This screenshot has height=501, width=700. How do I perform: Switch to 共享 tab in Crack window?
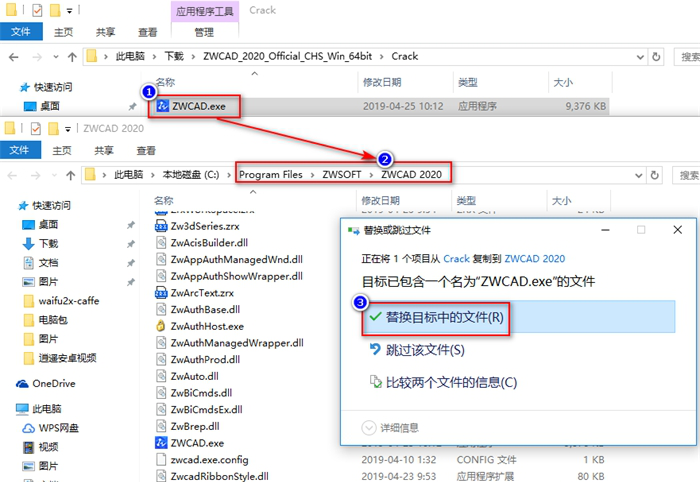point(105,32)
